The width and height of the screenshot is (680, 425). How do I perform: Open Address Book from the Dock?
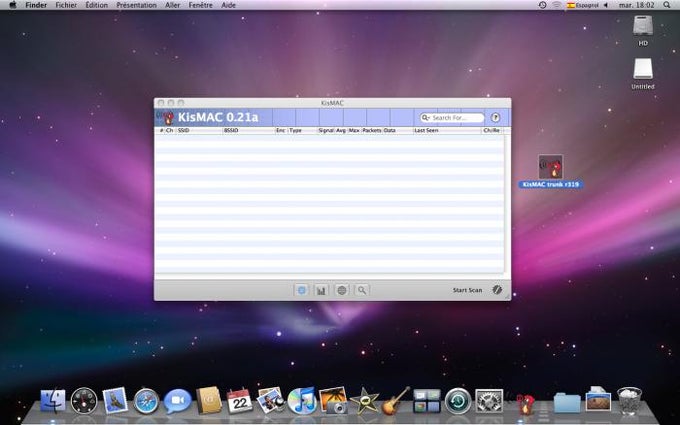pyautogui.click(x=209, y=400)
